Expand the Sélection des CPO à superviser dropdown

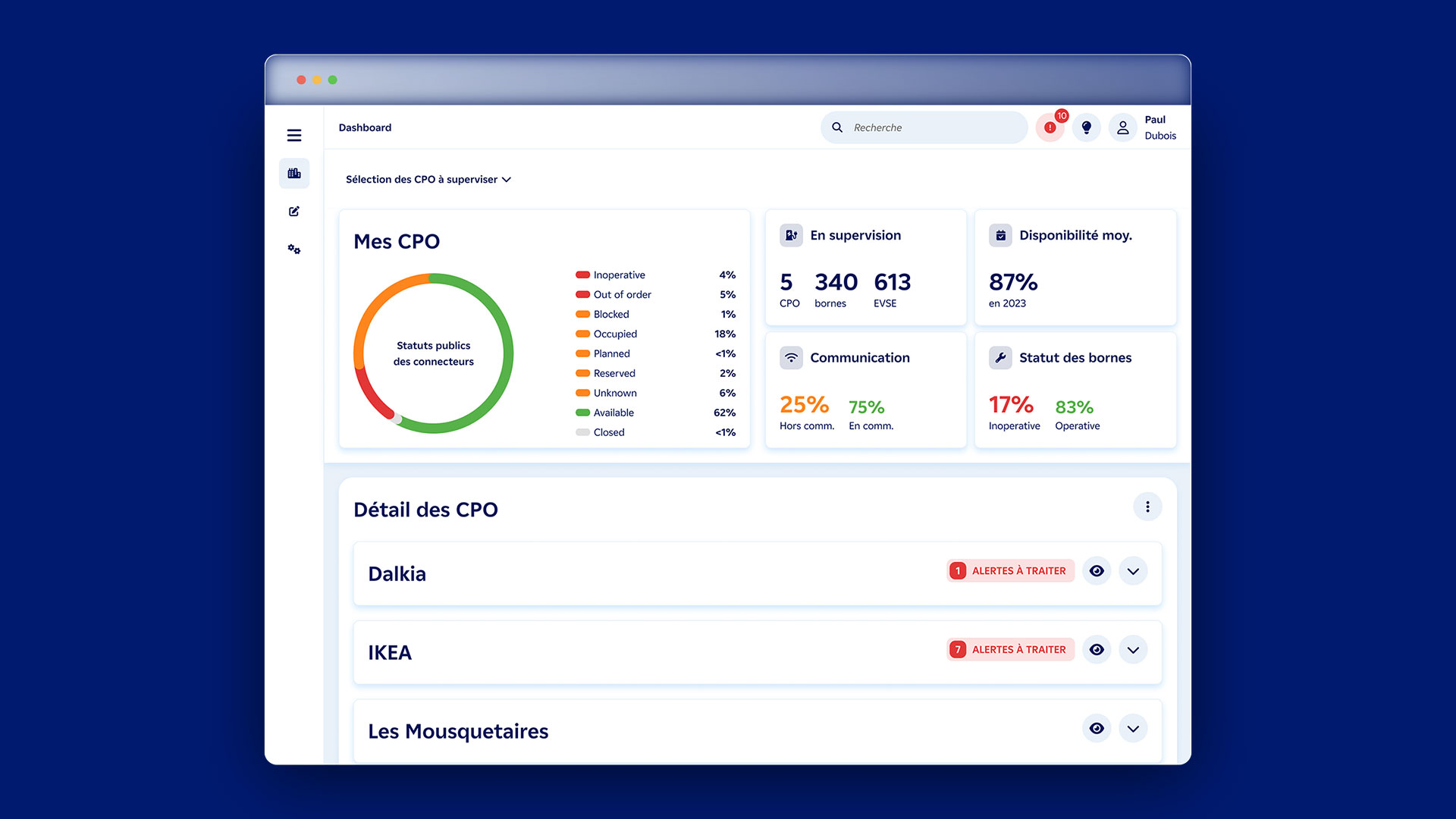[x=428, y=180]
